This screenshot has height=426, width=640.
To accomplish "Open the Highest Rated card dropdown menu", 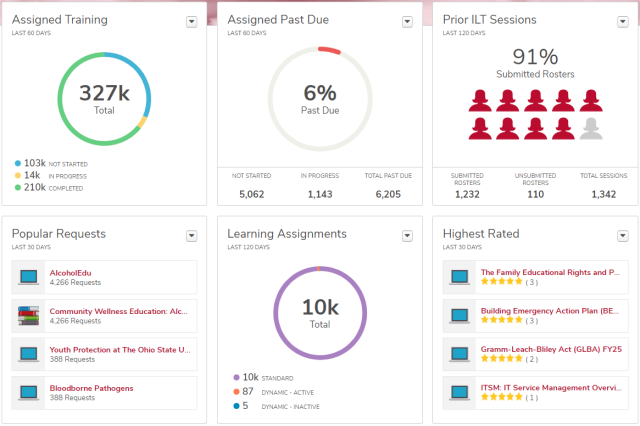I will 622,236.
